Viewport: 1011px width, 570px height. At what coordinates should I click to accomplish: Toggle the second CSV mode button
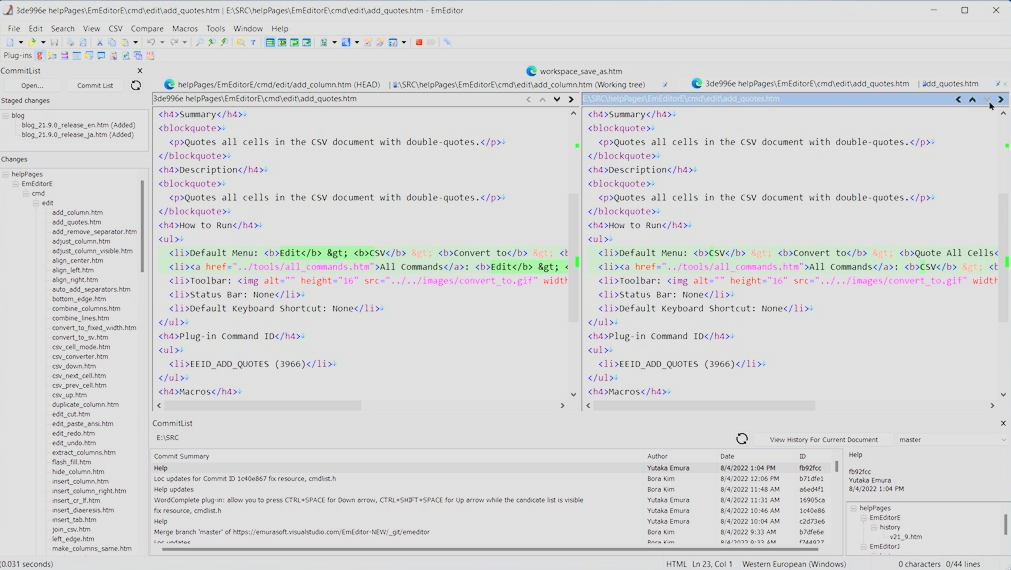pos(282,42)
